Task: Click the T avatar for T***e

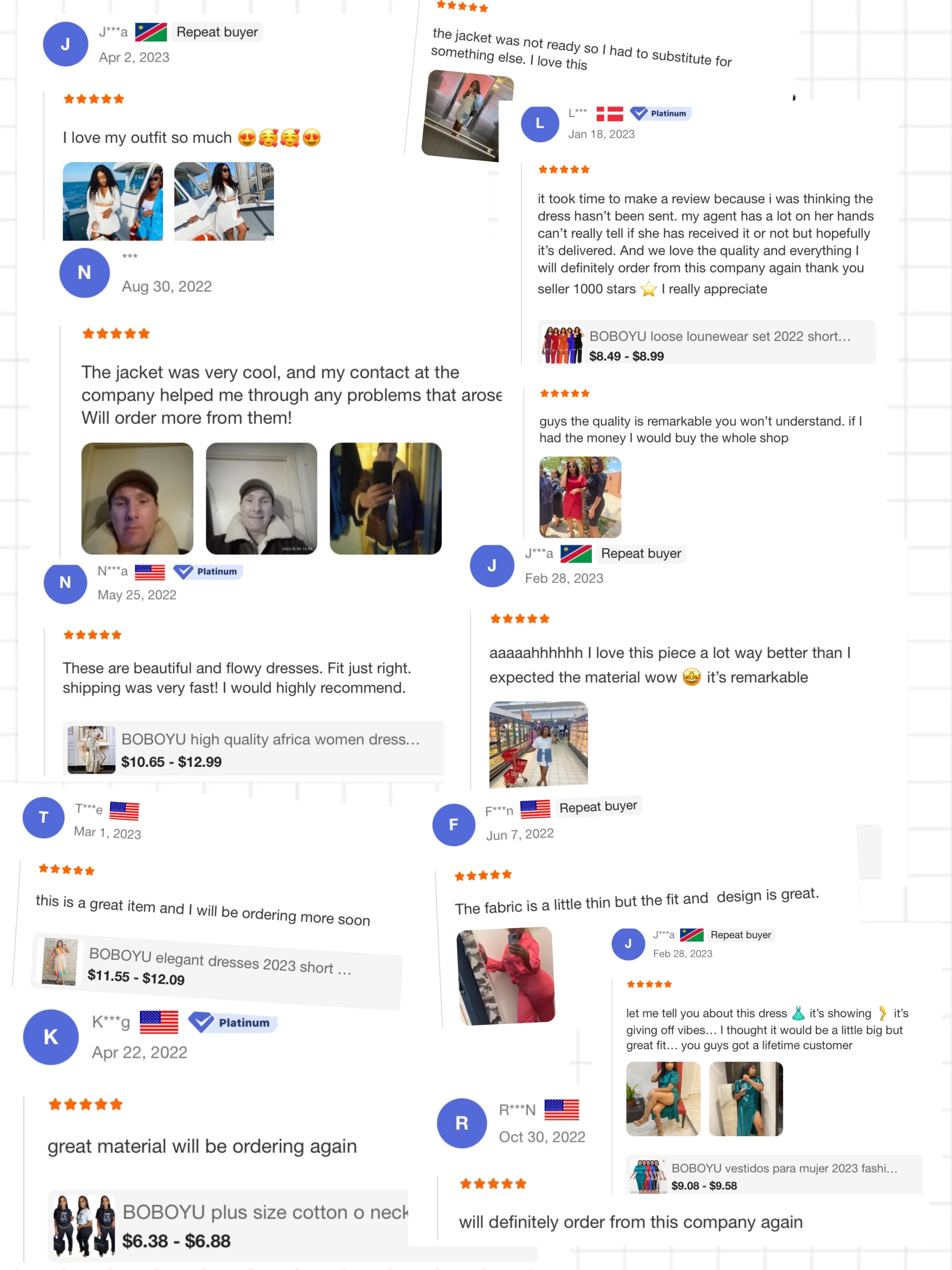Action: (x=44, y=817)
